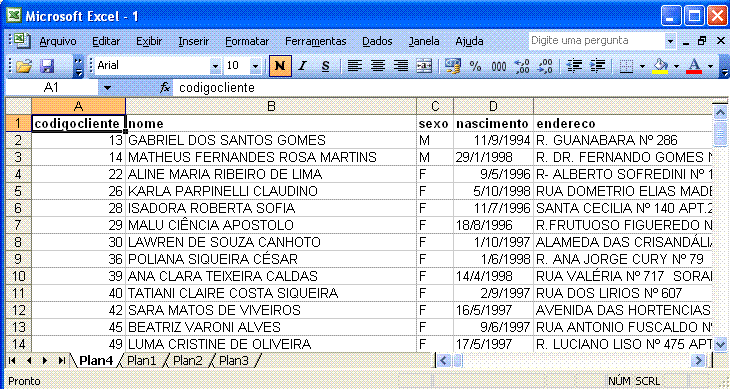Open the Formatar menu
Viewport: 730px width, 389px height.
click(247, 41)
